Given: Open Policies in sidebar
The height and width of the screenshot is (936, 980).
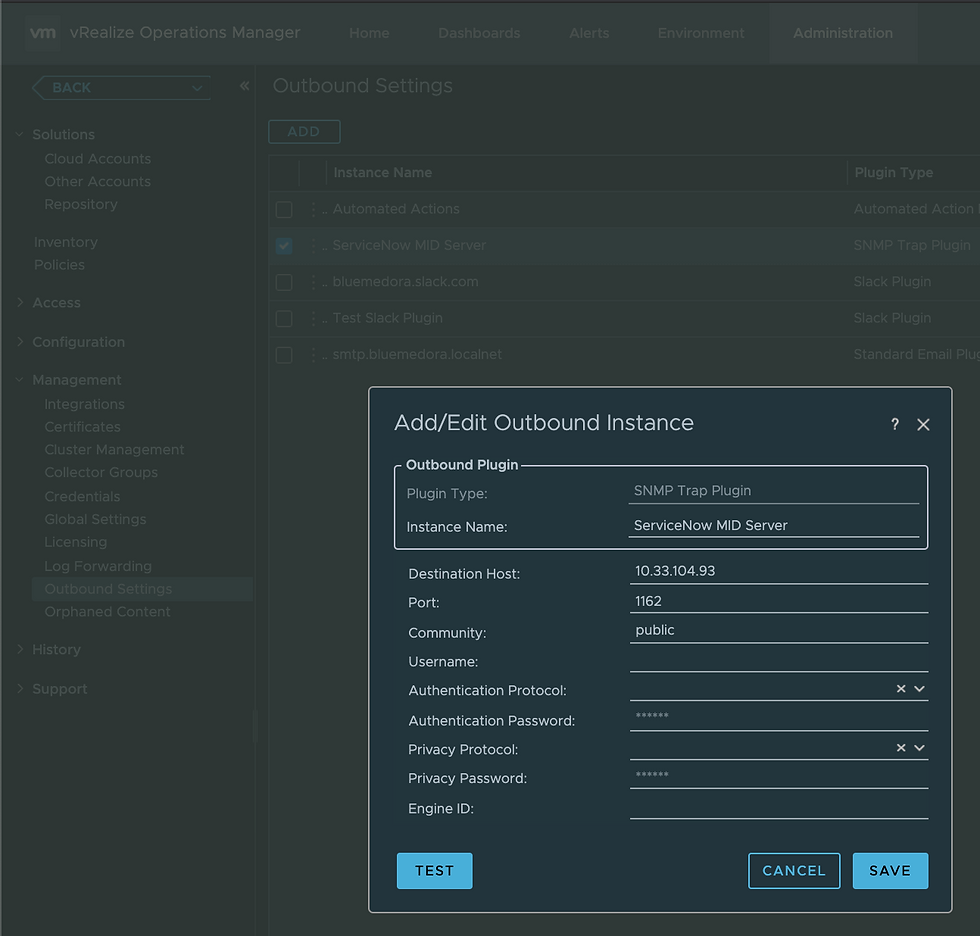Looking at the screenshot, I should [x=59, y=265].
